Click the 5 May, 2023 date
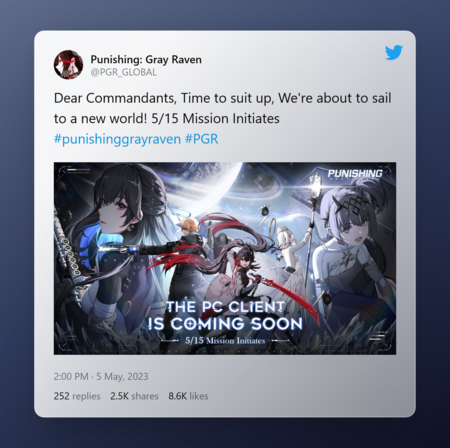Screen dimensions: 450x448 [x=122, y=376]
